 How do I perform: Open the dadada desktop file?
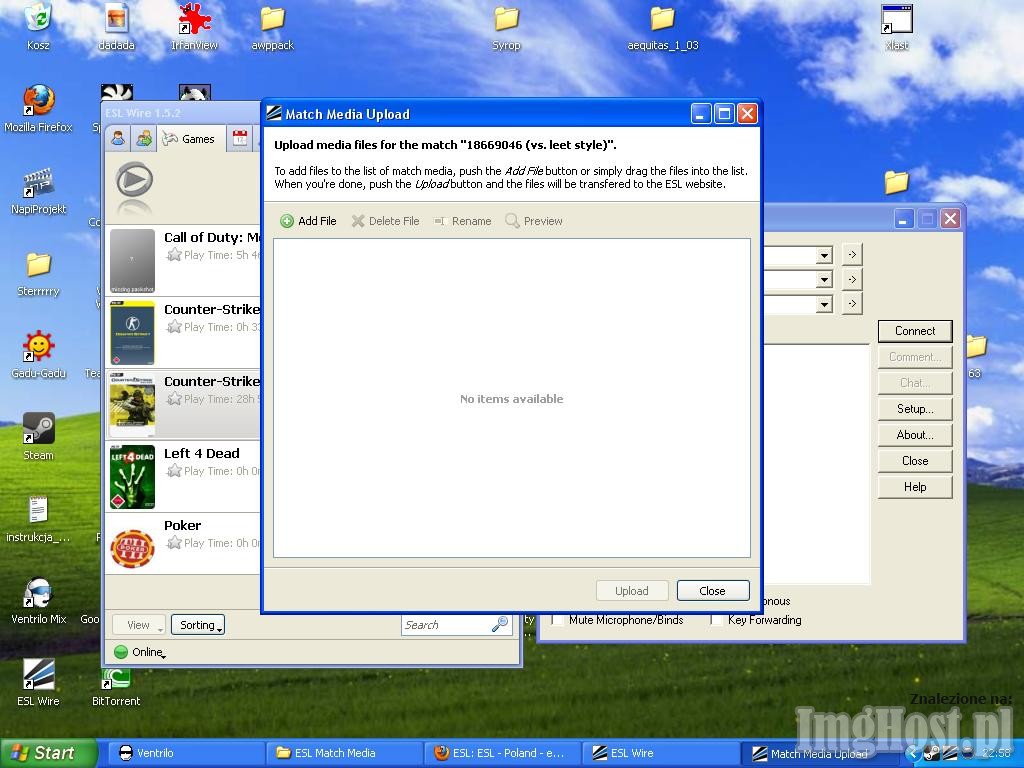(116, 27)
